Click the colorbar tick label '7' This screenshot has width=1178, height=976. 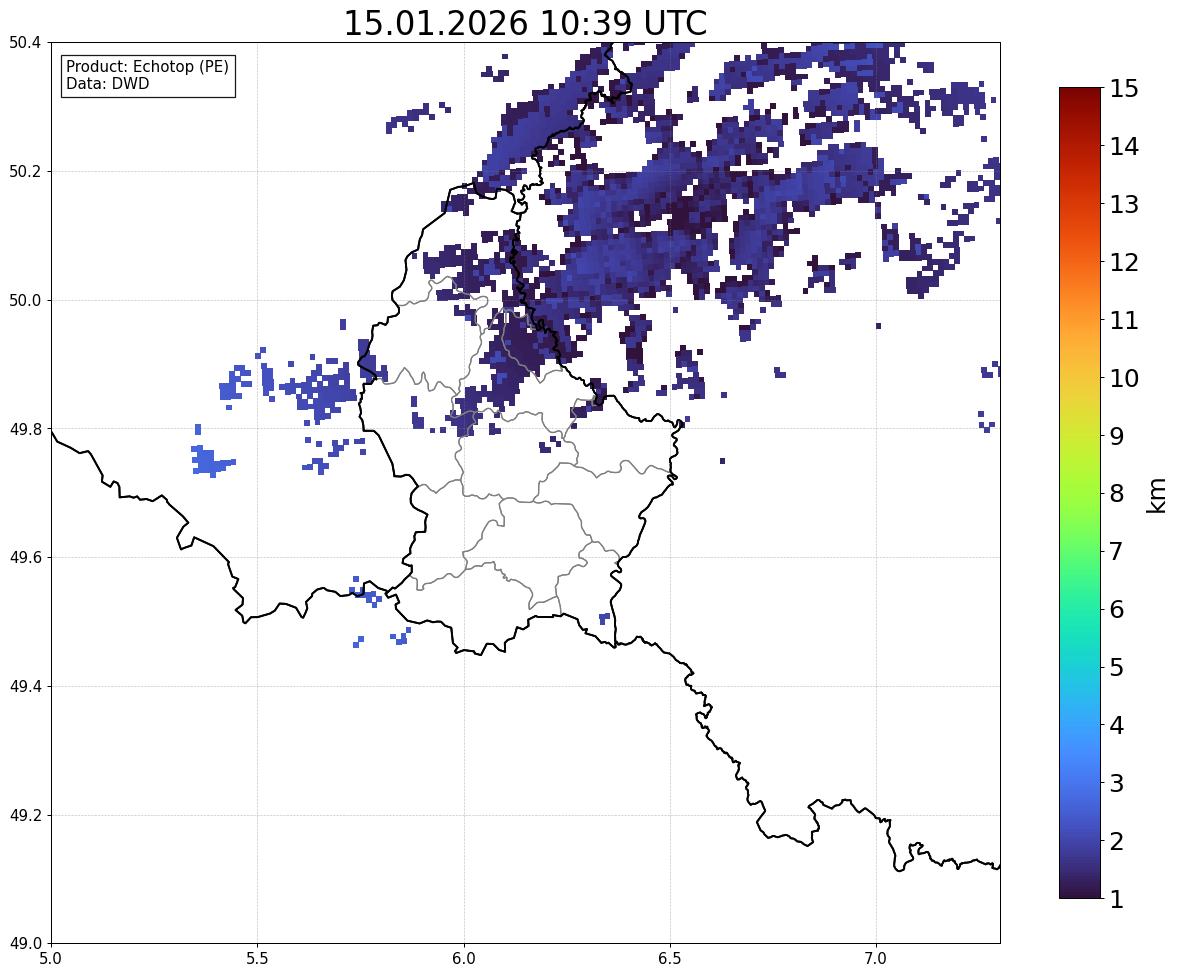(1117, 551)
